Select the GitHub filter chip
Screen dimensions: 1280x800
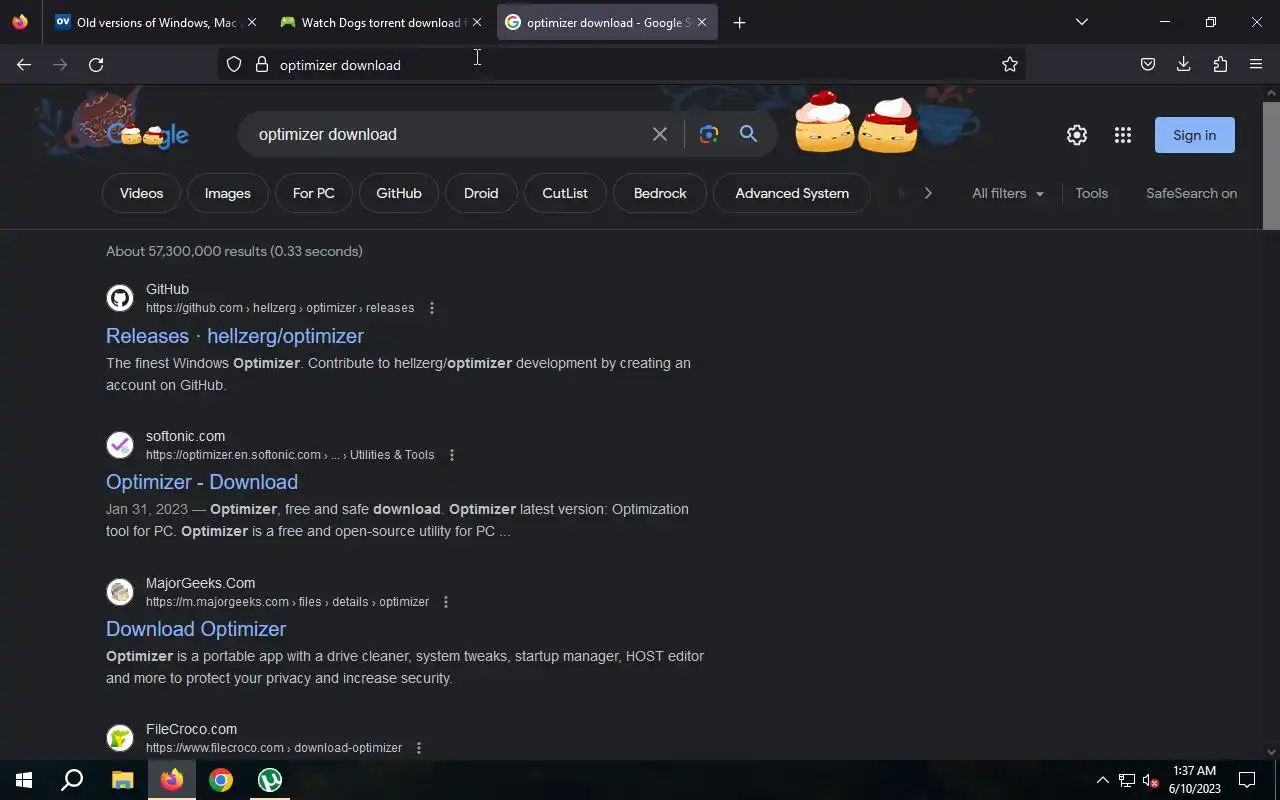399,193
